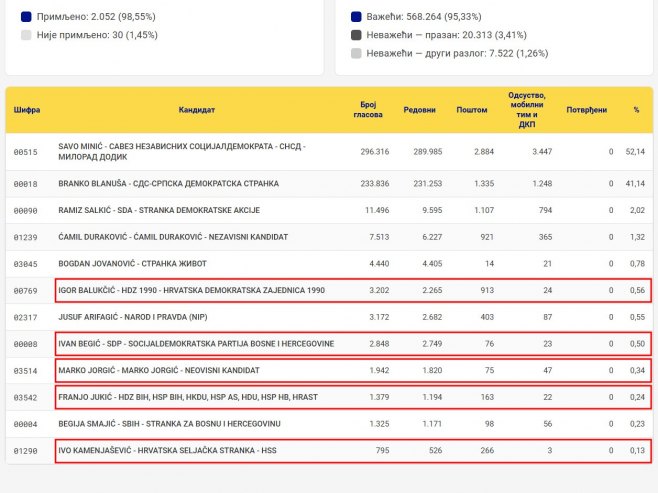Click the FRANJO JUKIĆ candidate name
The image size is (658, 493).
[x=188, y=397]
